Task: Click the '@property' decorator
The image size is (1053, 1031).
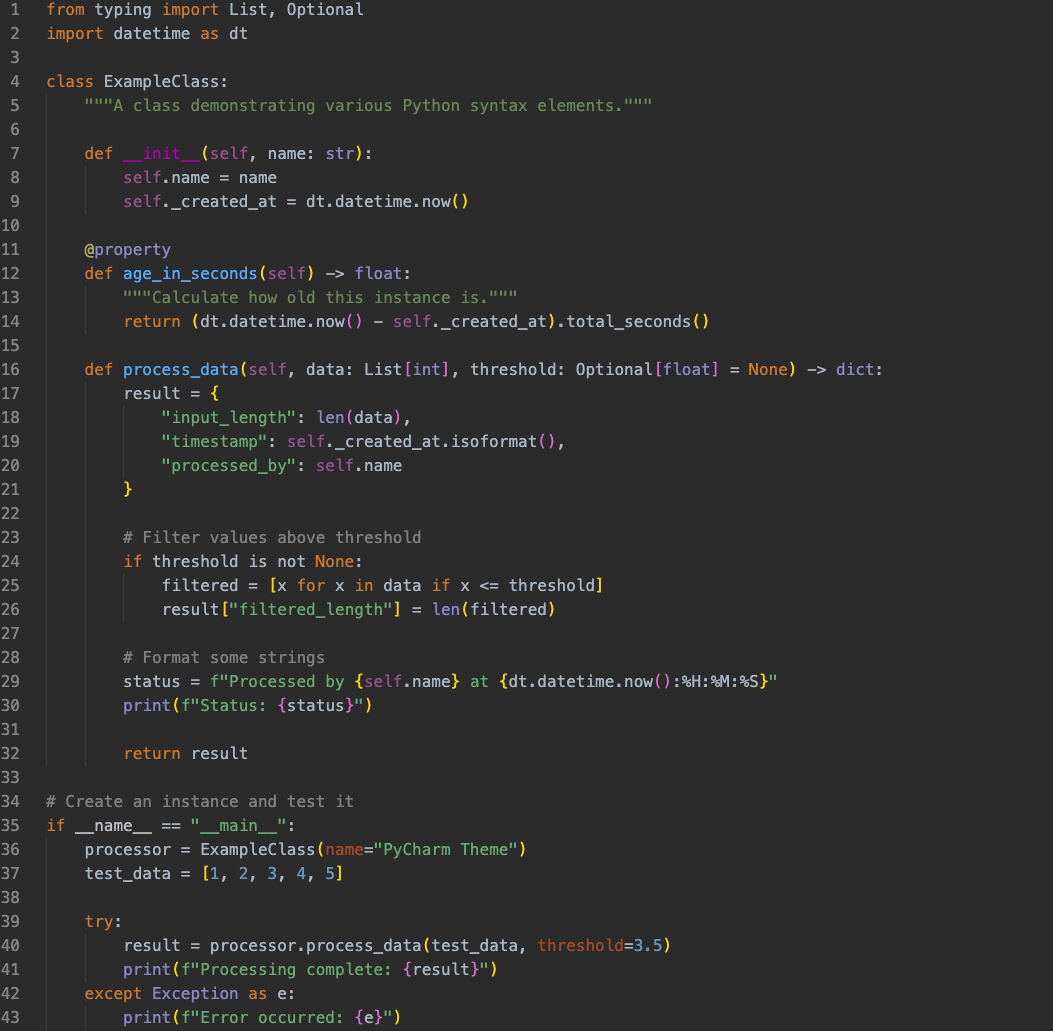Action: coord(128,250)
